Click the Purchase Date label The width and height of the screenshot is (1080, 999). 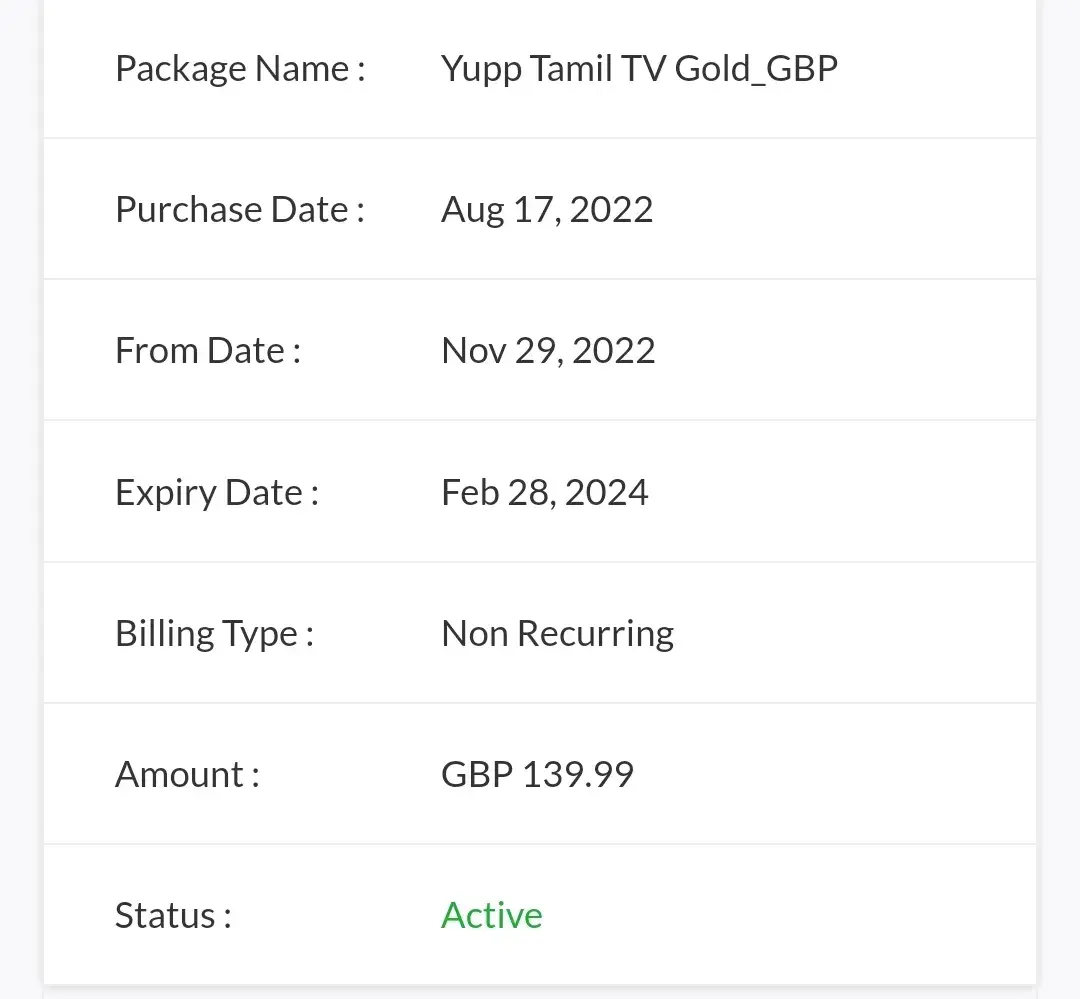(x=240, y=210)
